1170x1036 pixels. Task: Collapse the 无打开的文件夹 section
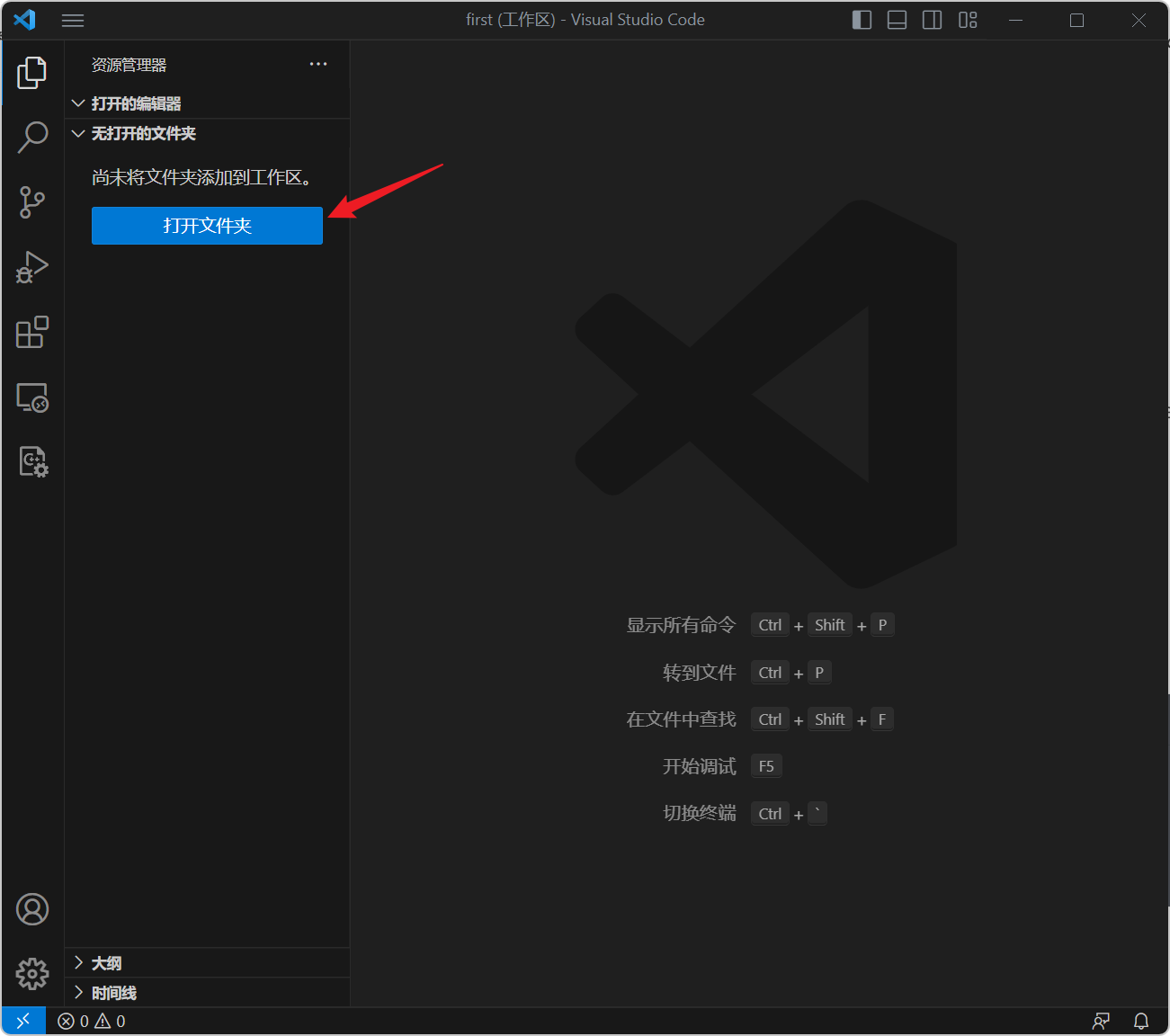(207, 133)
